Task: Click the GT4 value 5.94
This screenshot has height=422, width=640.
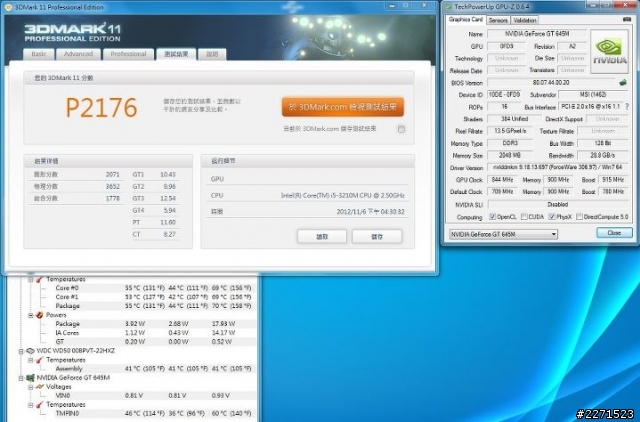Action: click(x=169, y=211)
